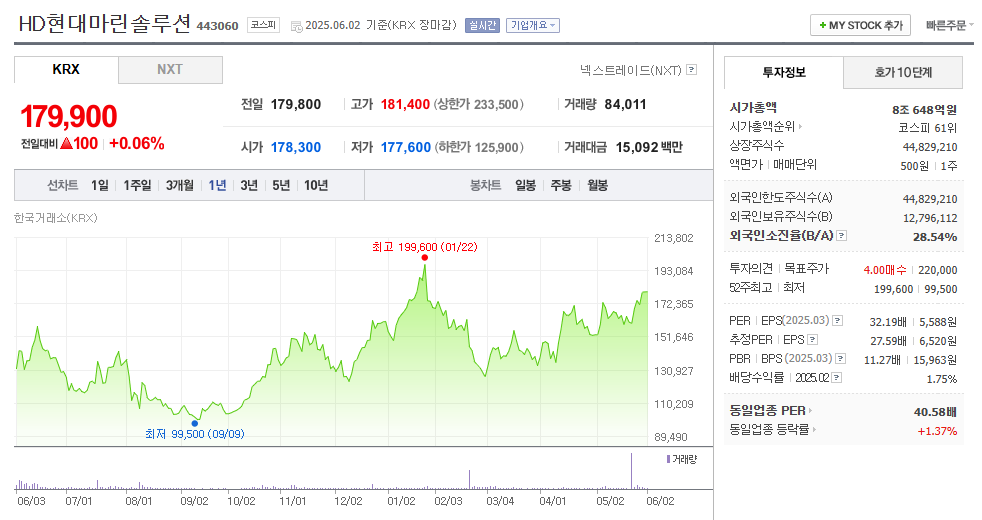
Task: Click the 고가 value 181,400
Action: (405, 105)
